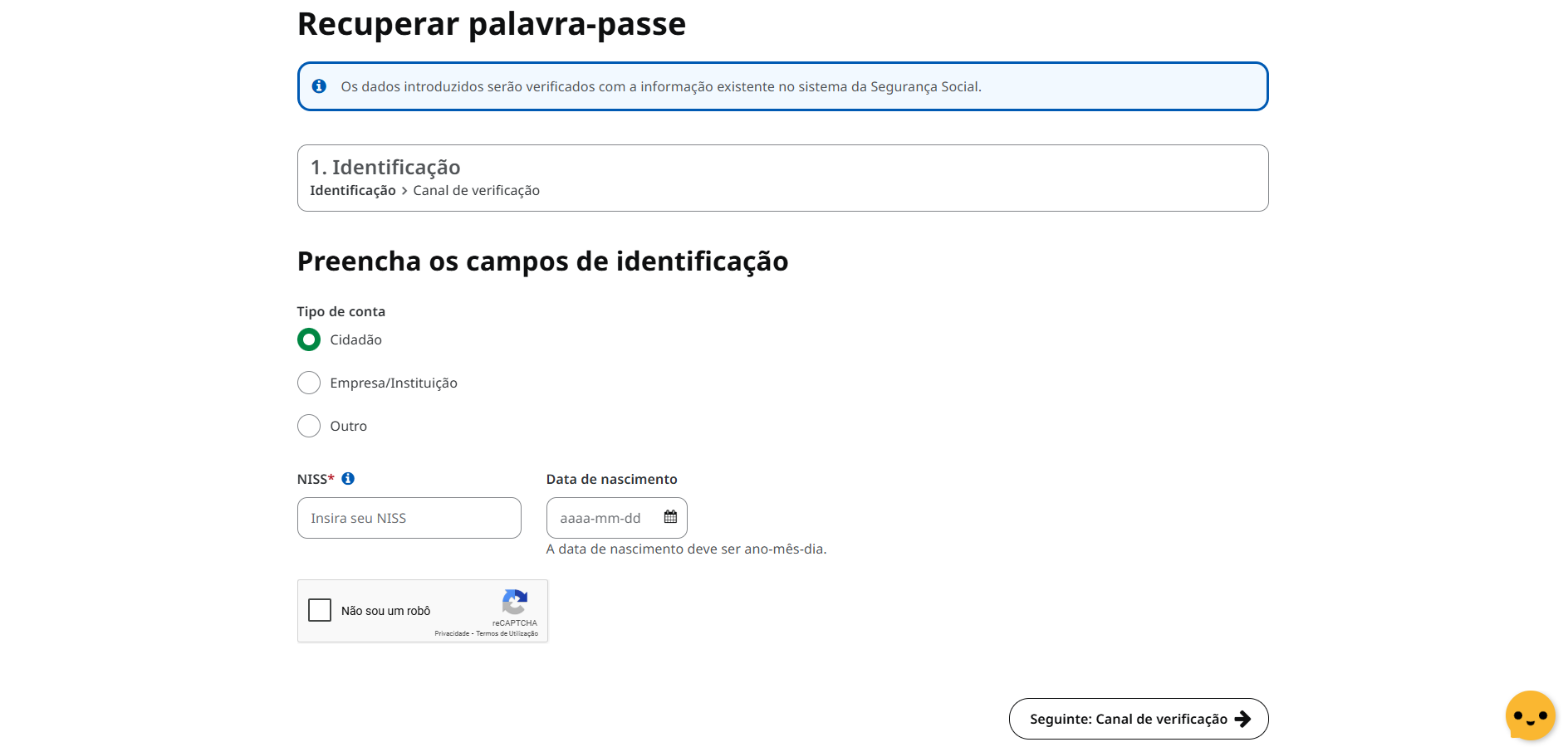The height and width of the screenshot is (747, 1568).
Task: Select the Outro option
Action: point(308,426)
